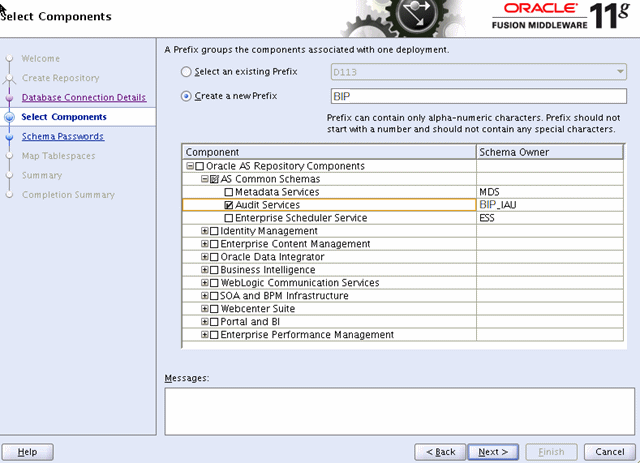Click the Back button
This screenshot has width=640, height=463.
pos(440,452)
